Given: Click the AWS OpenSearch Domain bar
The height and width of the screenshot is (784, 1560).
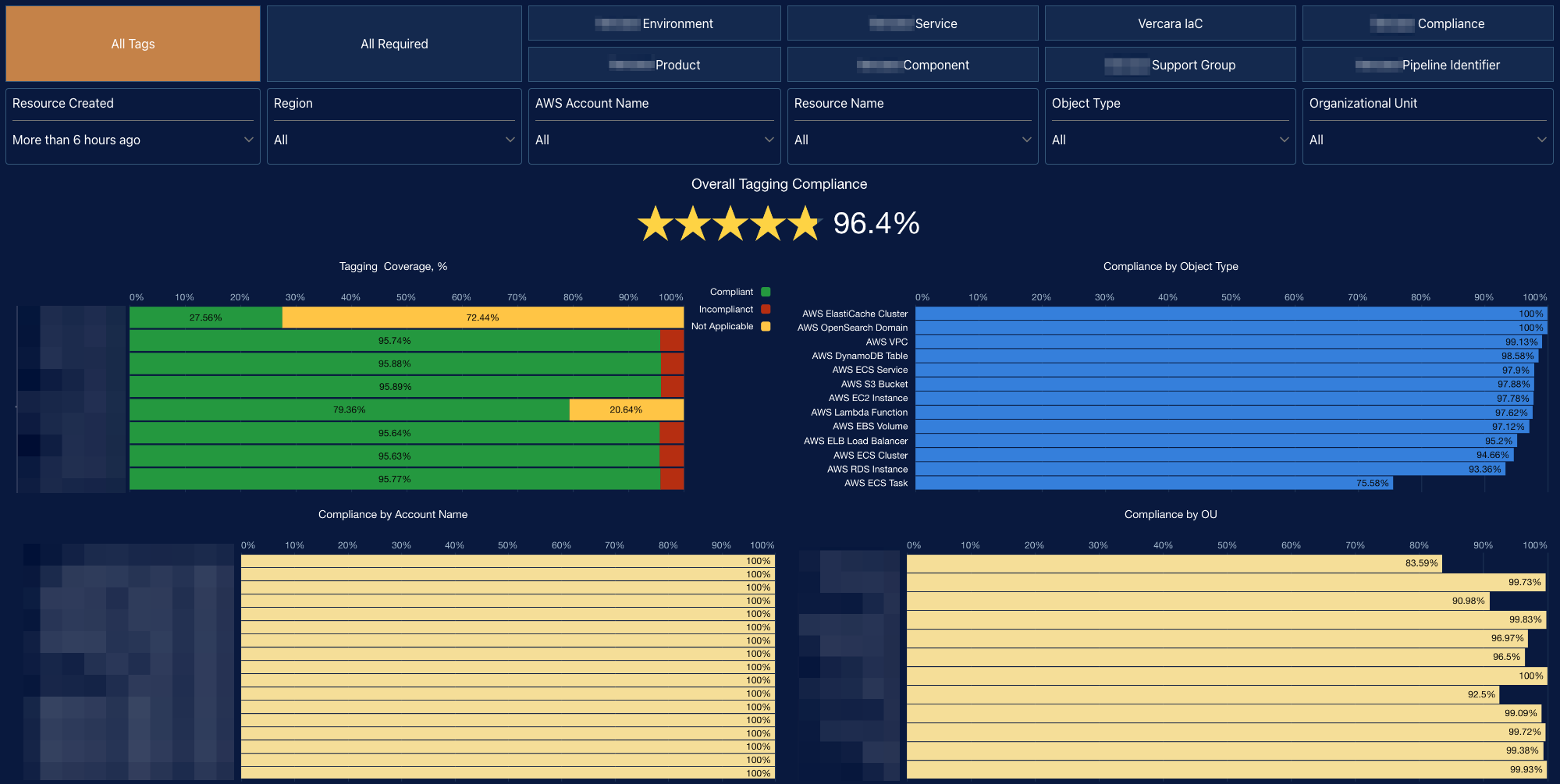Looking at the screenshot, I should tap(1231, 328).
